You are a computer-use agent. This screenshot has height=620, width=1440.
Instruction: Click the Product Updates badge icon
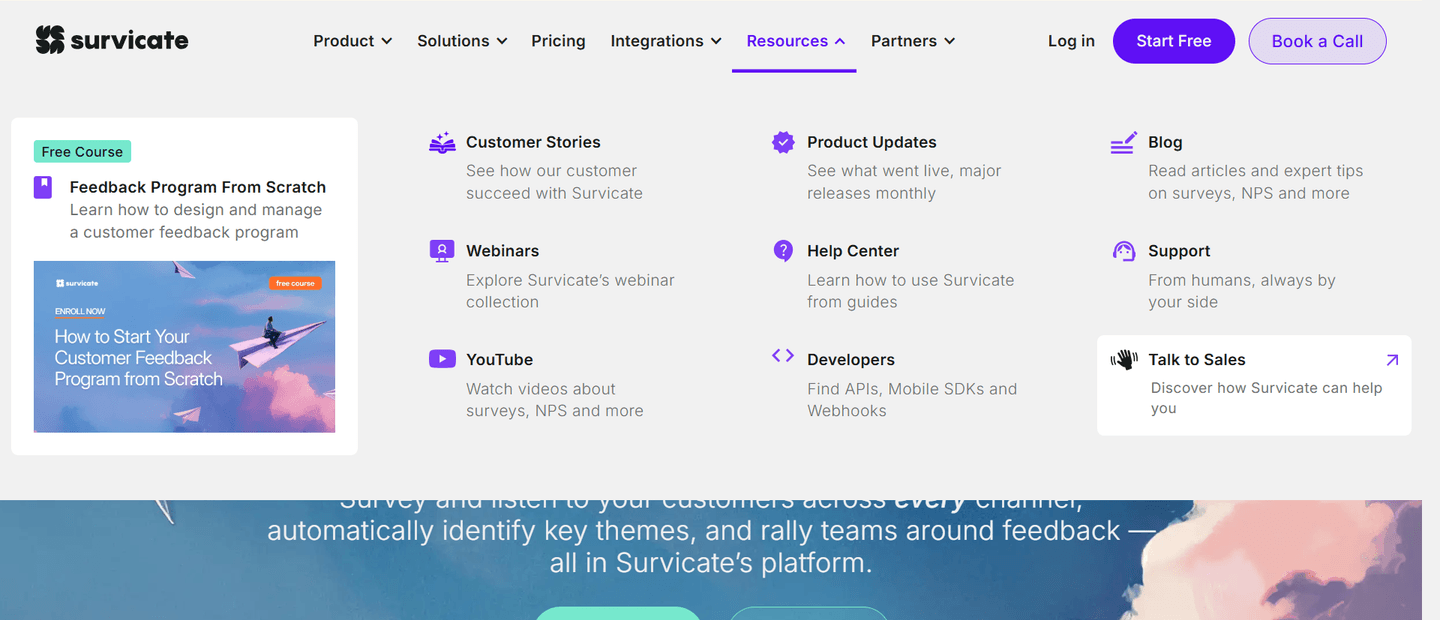[x=783, y=142]
